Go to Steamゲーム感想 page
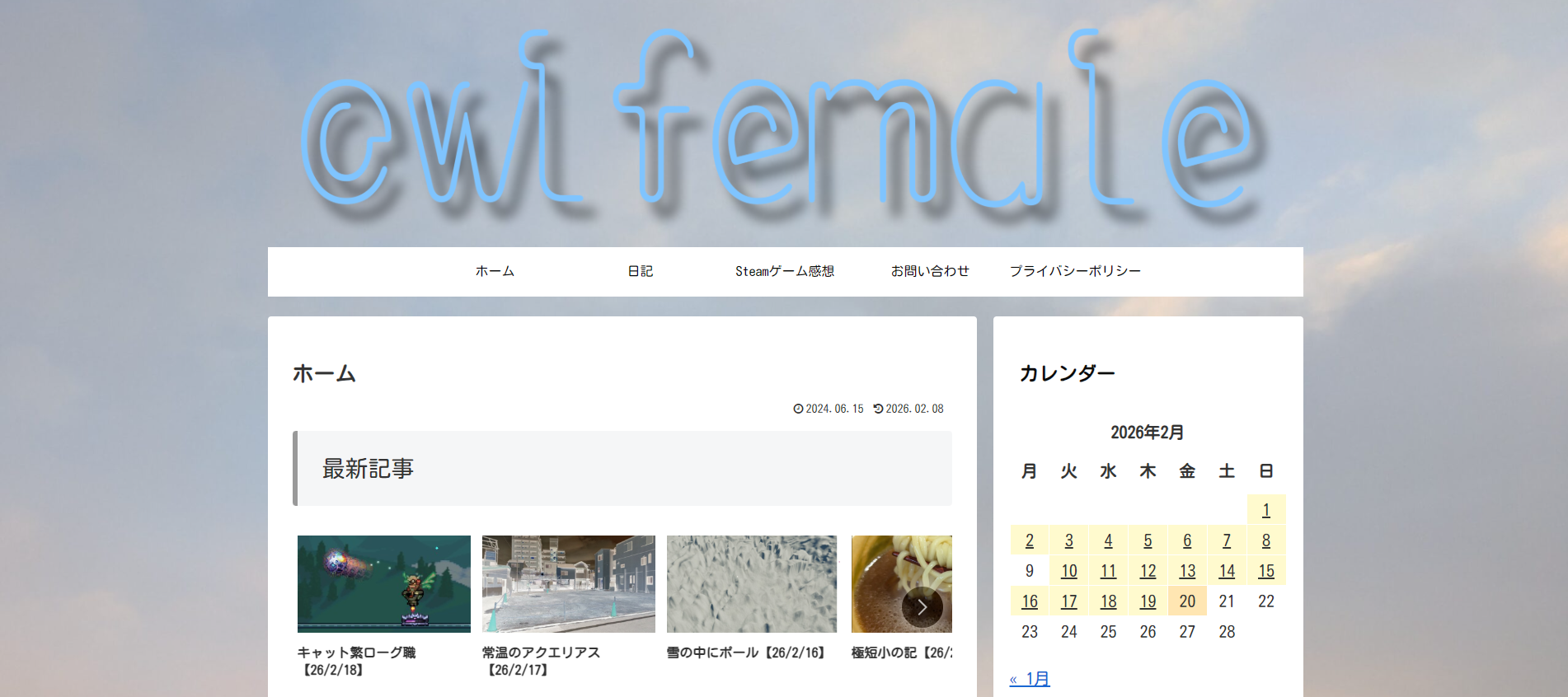The height and width of the screenshot is (697, 1568). click(785, 271)
